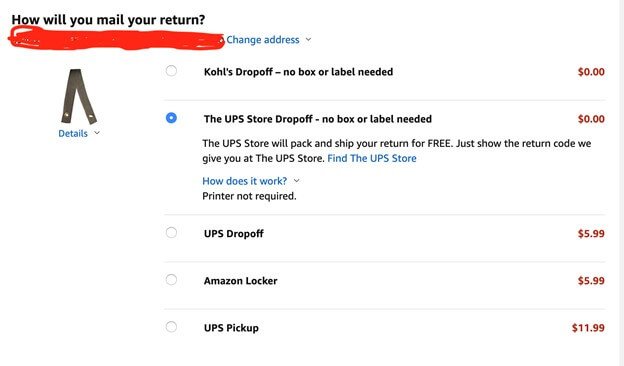
Task: Click the Kohl's Dropoff option label
Action: tap(298, 72)
